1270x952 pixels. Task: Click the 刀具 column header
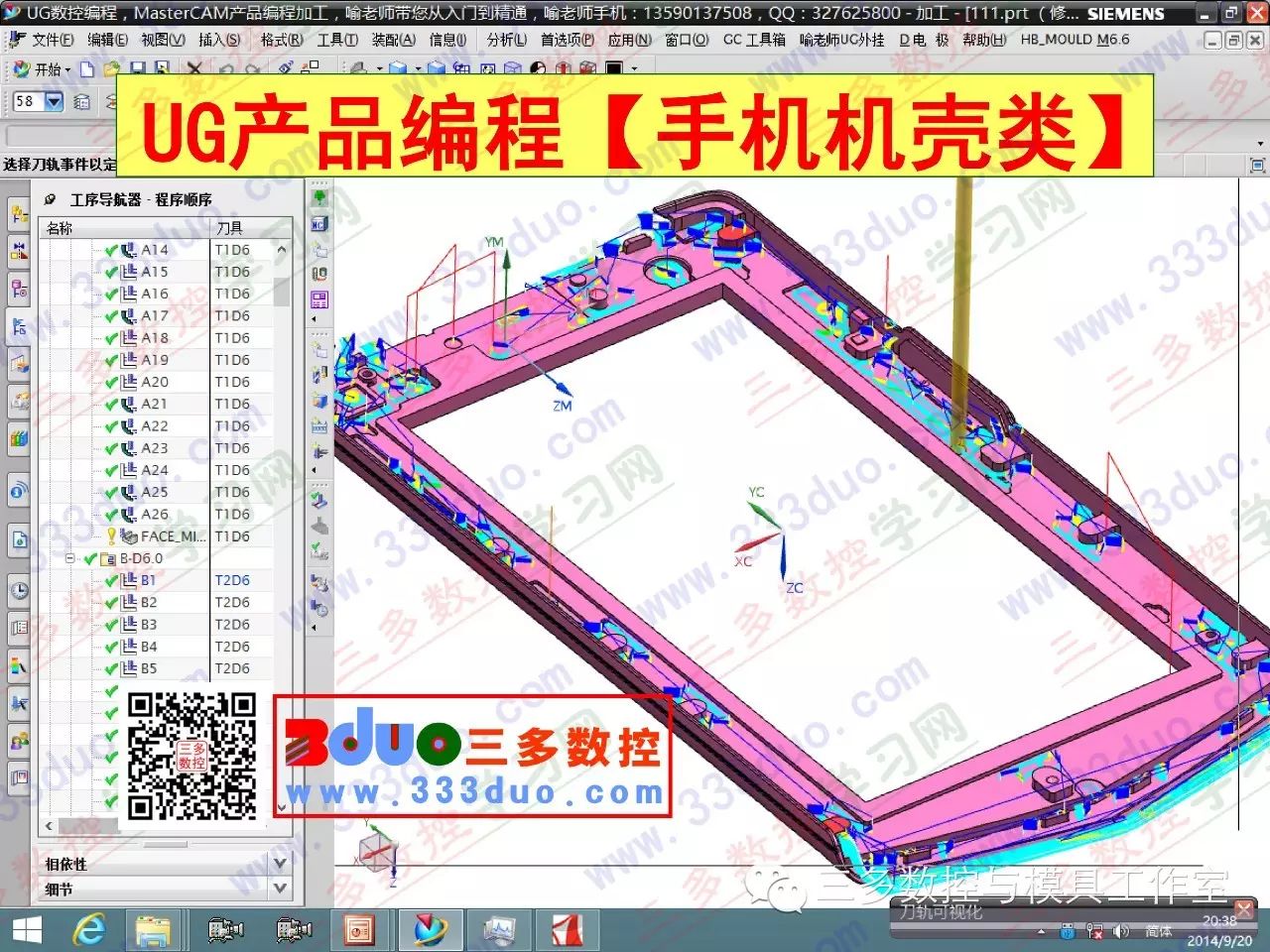pos(251,228)
